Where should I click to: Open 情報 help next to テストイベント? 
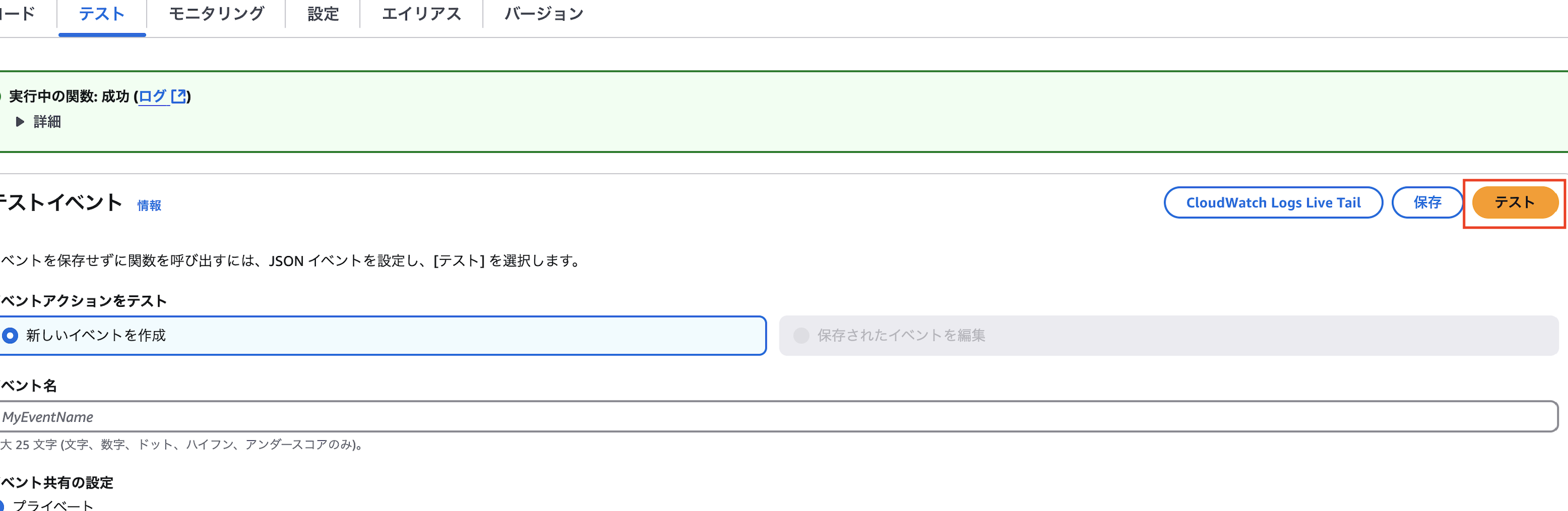pos(149,205)
